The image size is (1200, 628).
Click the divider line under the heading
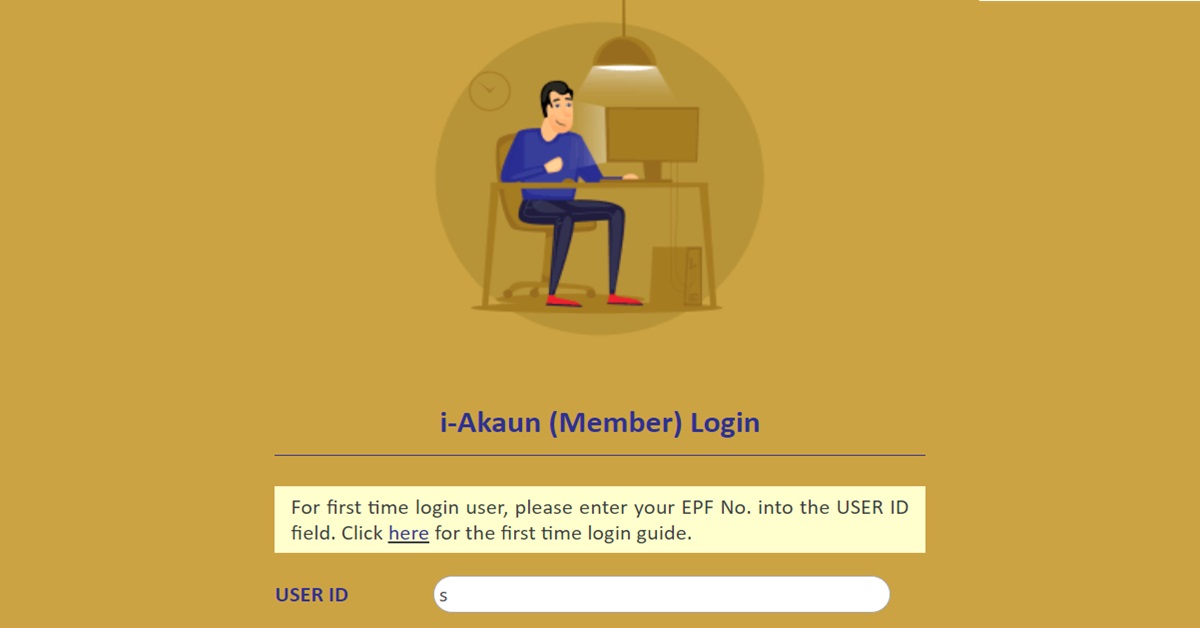coord(600,455)
